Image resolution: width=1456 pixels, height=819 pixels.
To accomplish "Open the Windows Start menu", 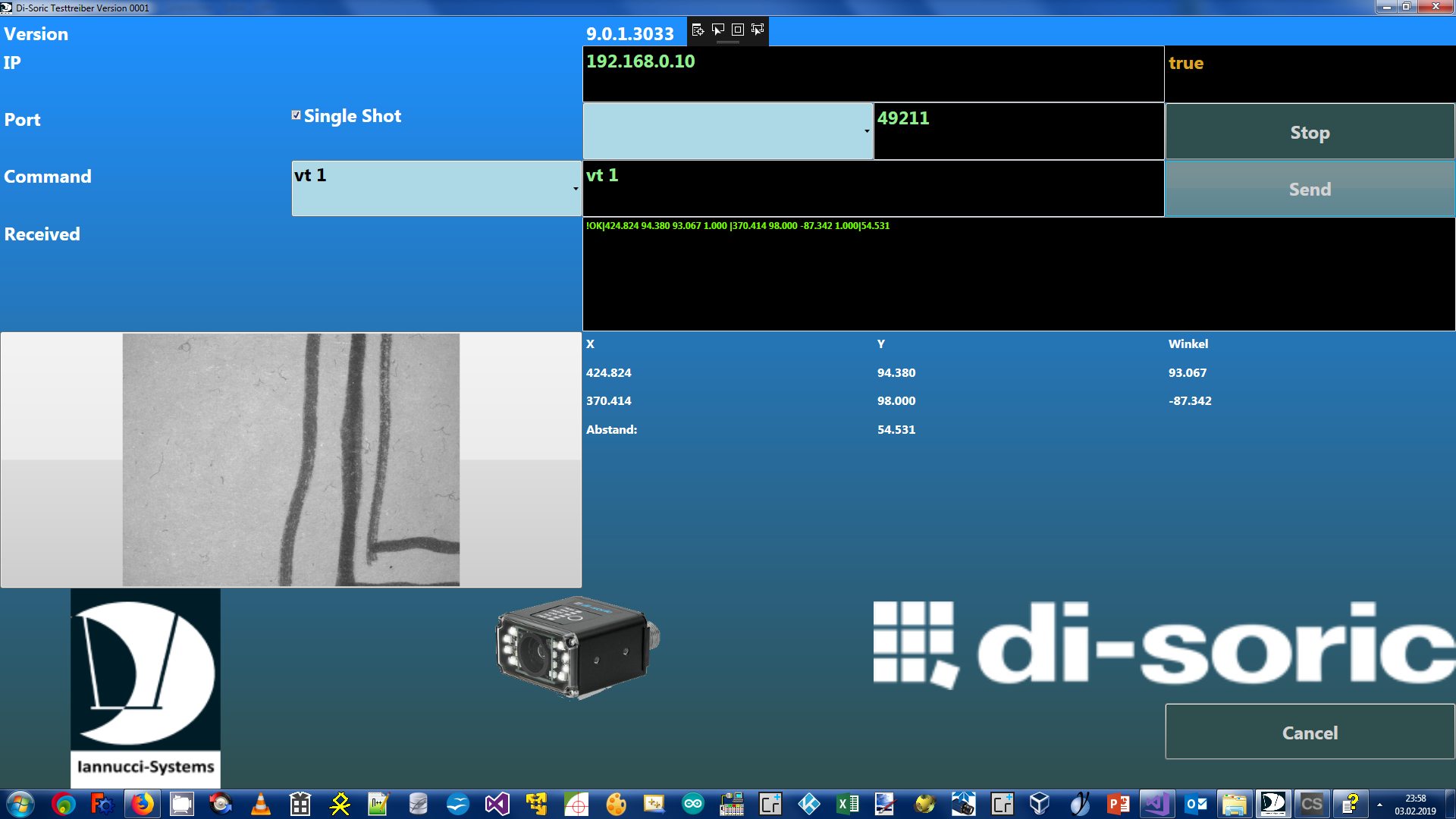I will click(20, 804).
